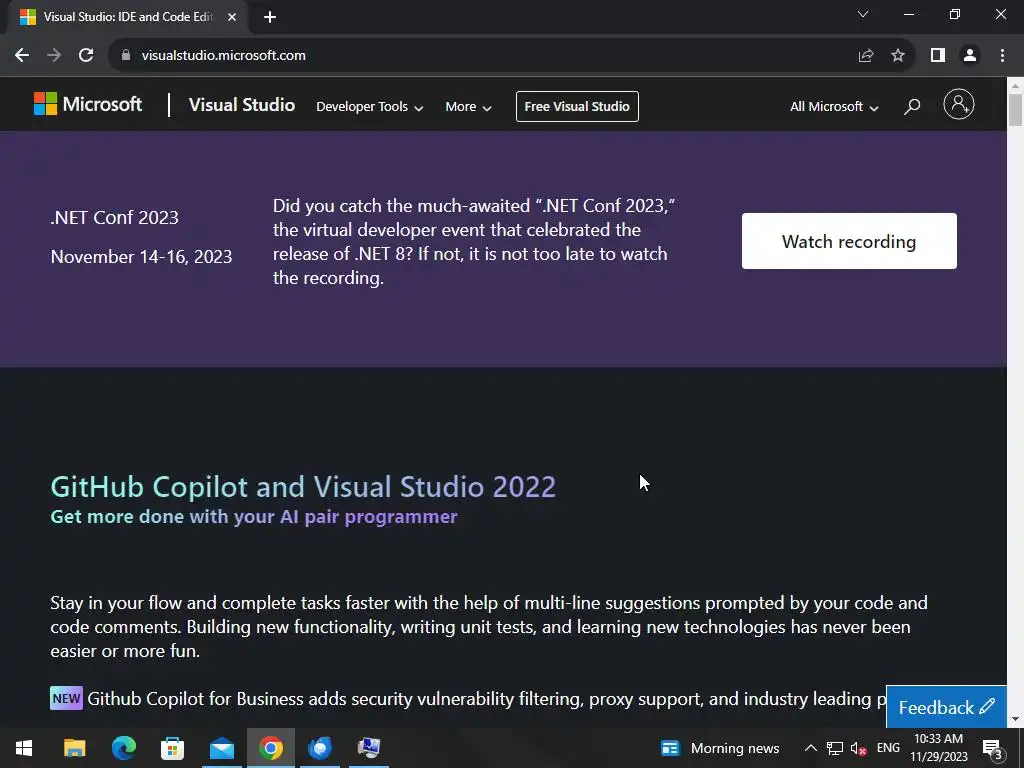Image resolution: width=1024 pixels, height=768 pixels.
Task: Bookmark this page with the star icon
Action: pyautogui.click(x=898, y=56)
